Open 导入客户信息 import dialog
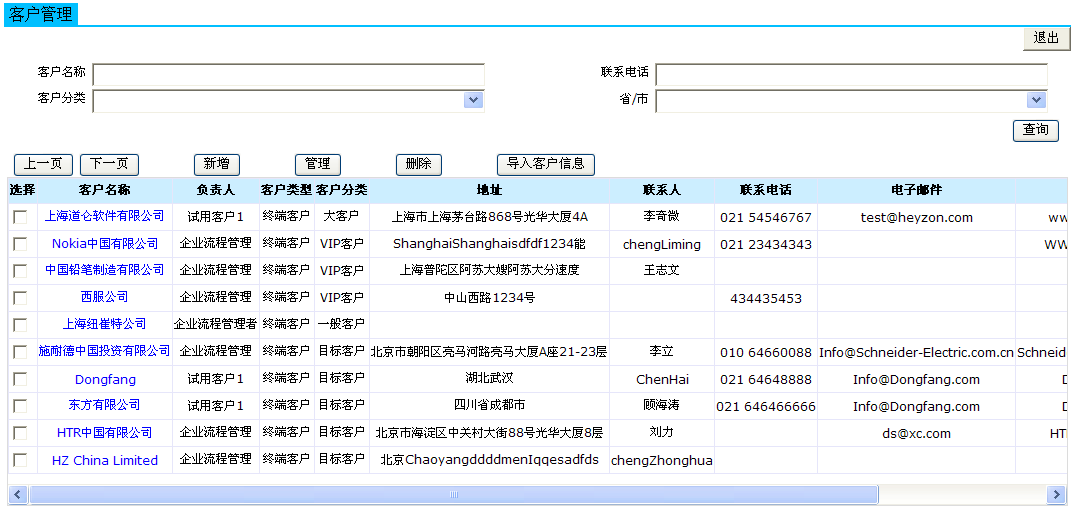Viewport: 1074px width, 509px height. tap(545, 165)
